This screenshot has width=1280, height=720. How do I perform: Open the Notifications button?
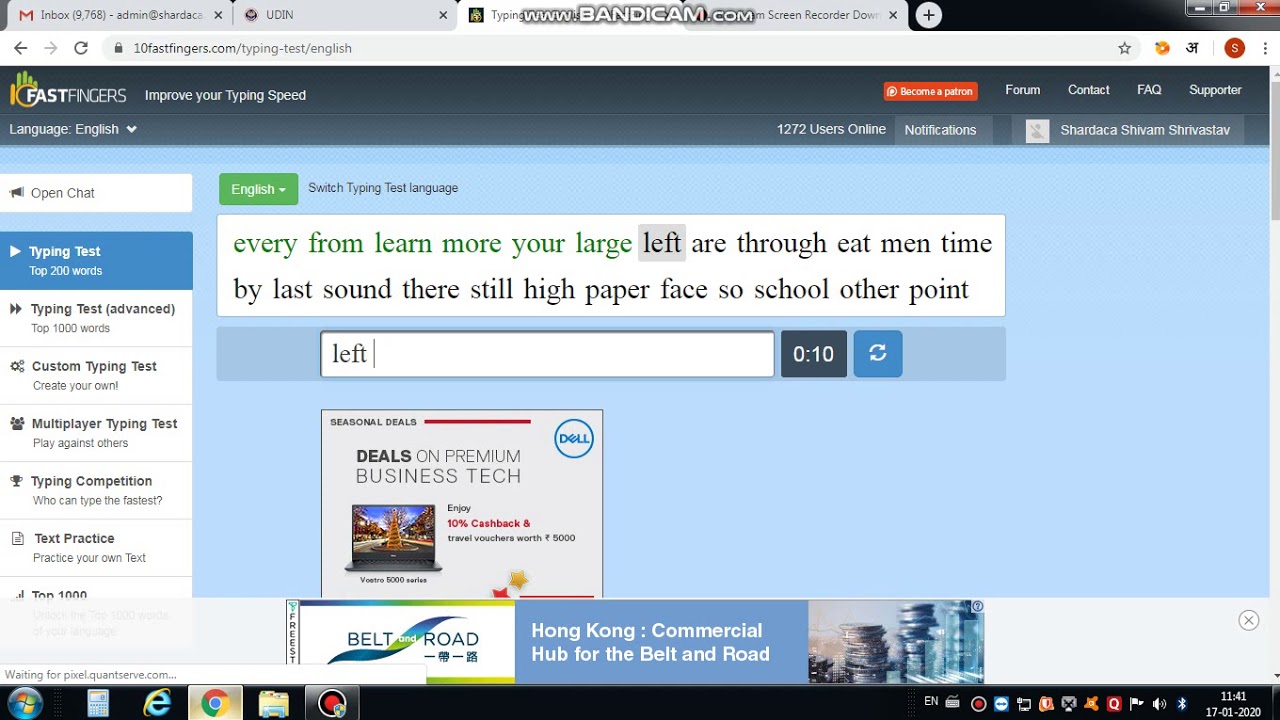[x=940, y=130]
